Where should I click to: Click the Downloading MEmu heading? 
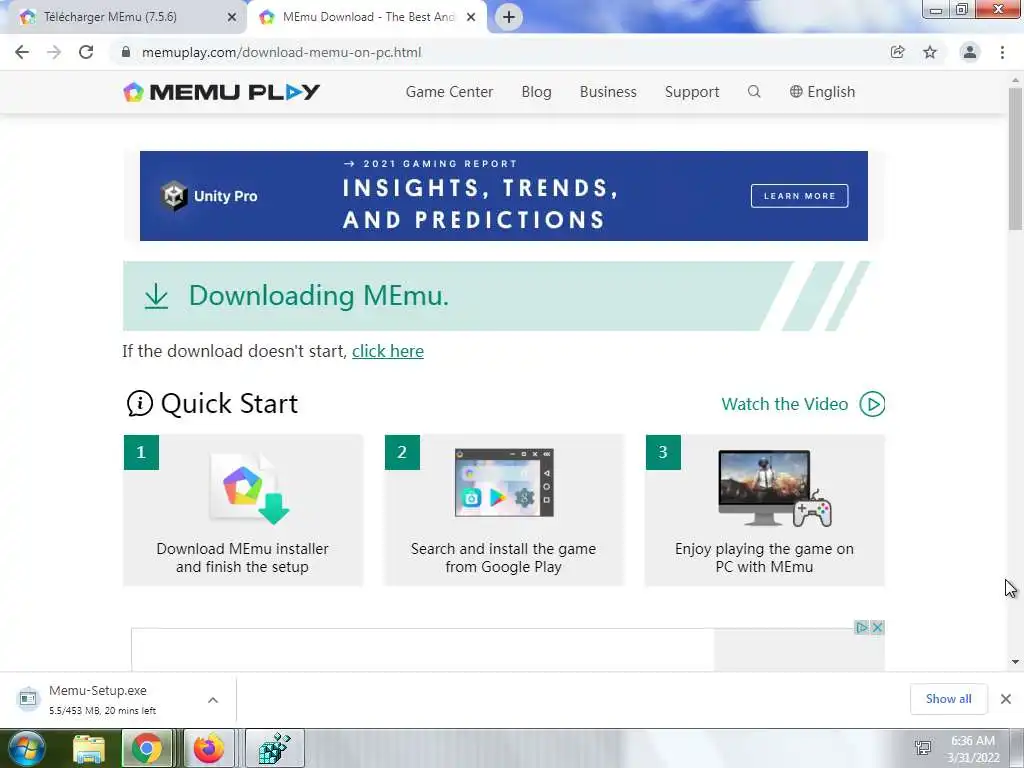pos(319,296)
